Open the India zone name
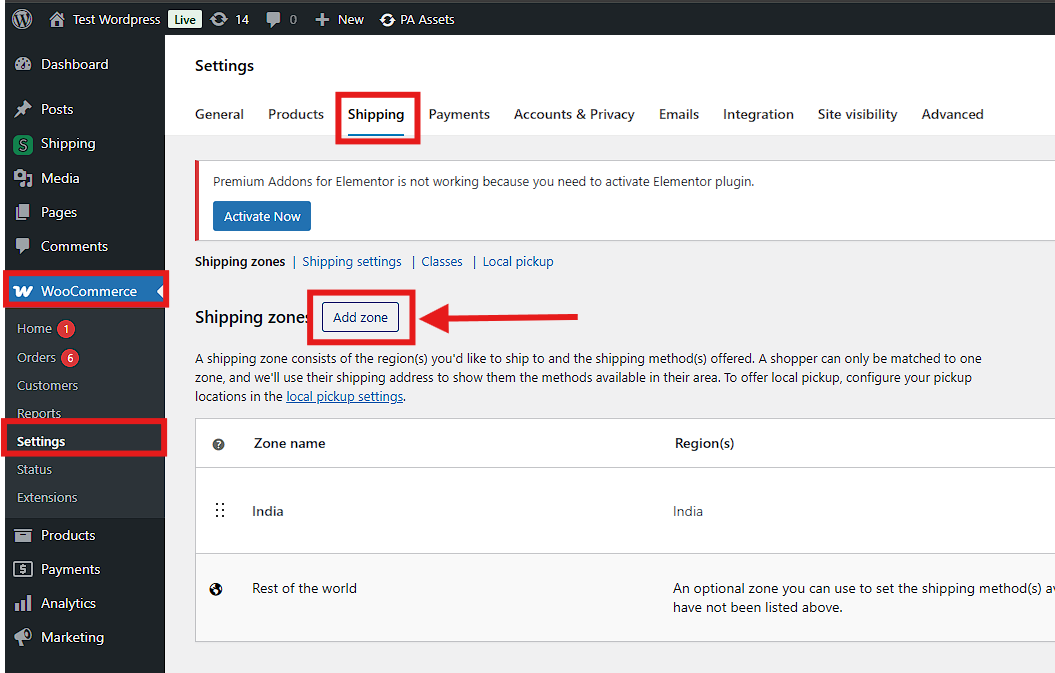1055x673 pixels. (268, 511)
